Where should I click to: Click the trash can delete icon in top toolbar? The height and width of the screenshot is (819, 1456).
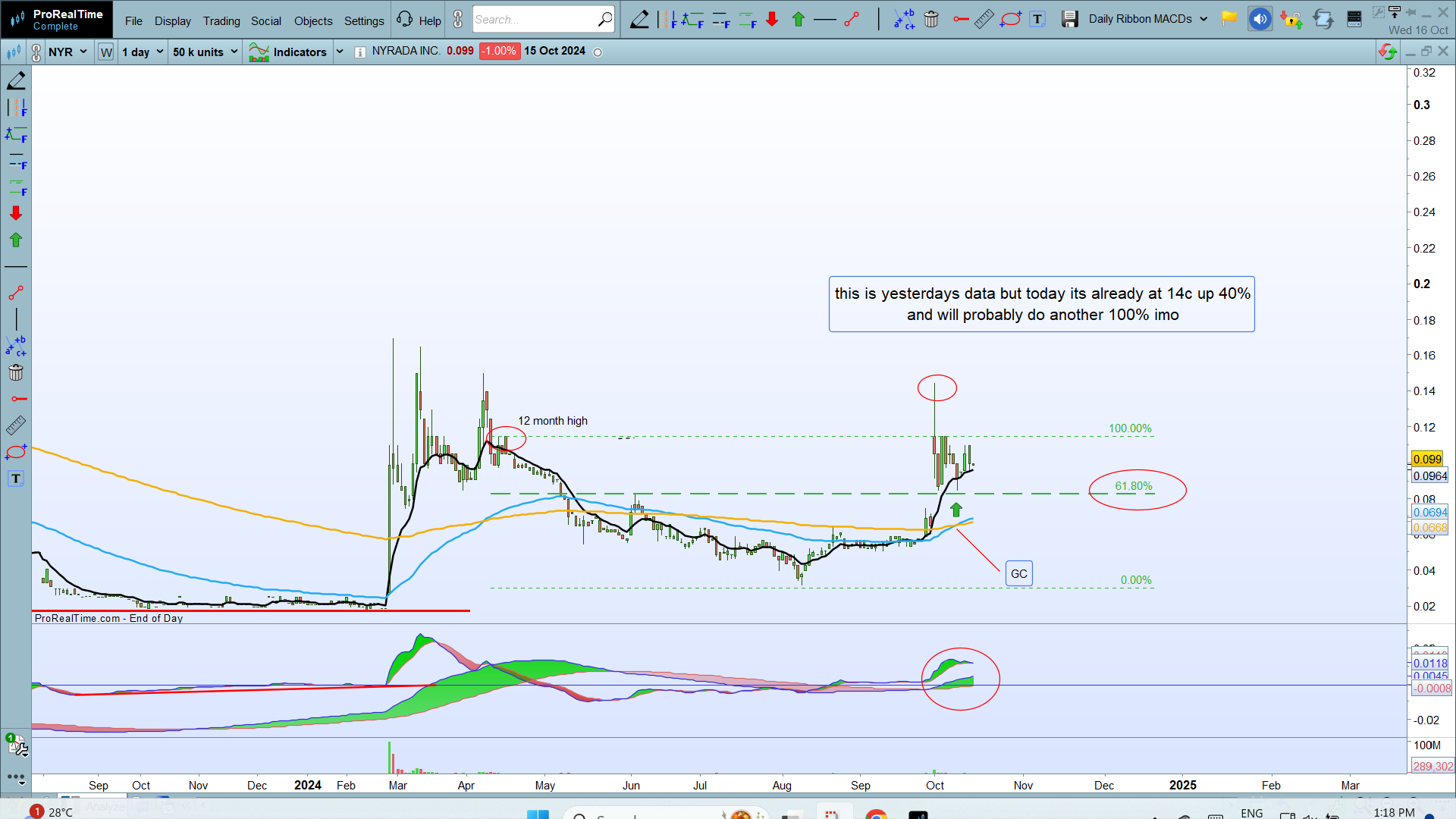tap(931, 20)
